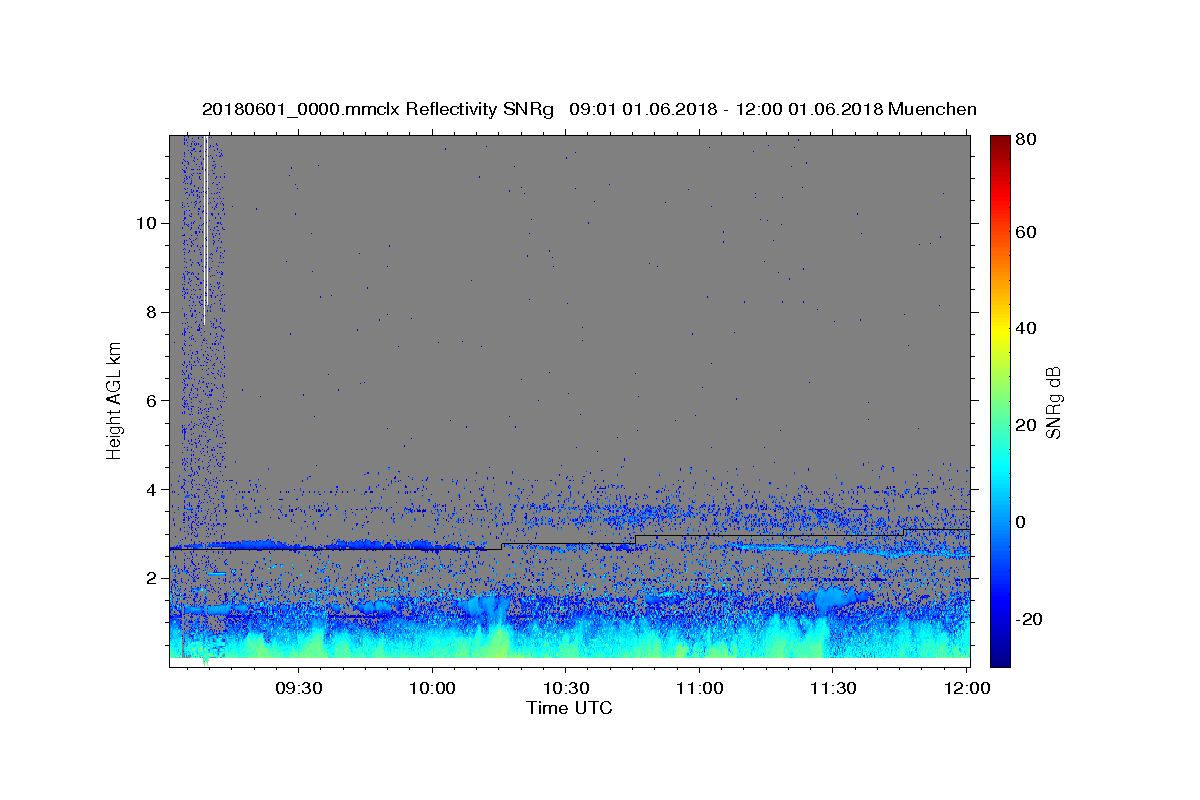Click the 12:00 time tick label
Screen dimensions: 1200x800
966,688
